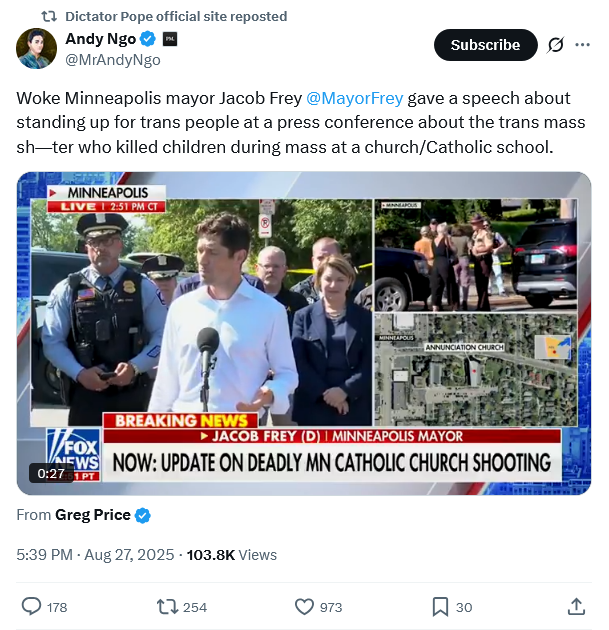Image resolution: width=609 pixels, height=630 pixels.
Task: Play the Fox News video of Jacob Frey
Action: [x=303, y=333]
